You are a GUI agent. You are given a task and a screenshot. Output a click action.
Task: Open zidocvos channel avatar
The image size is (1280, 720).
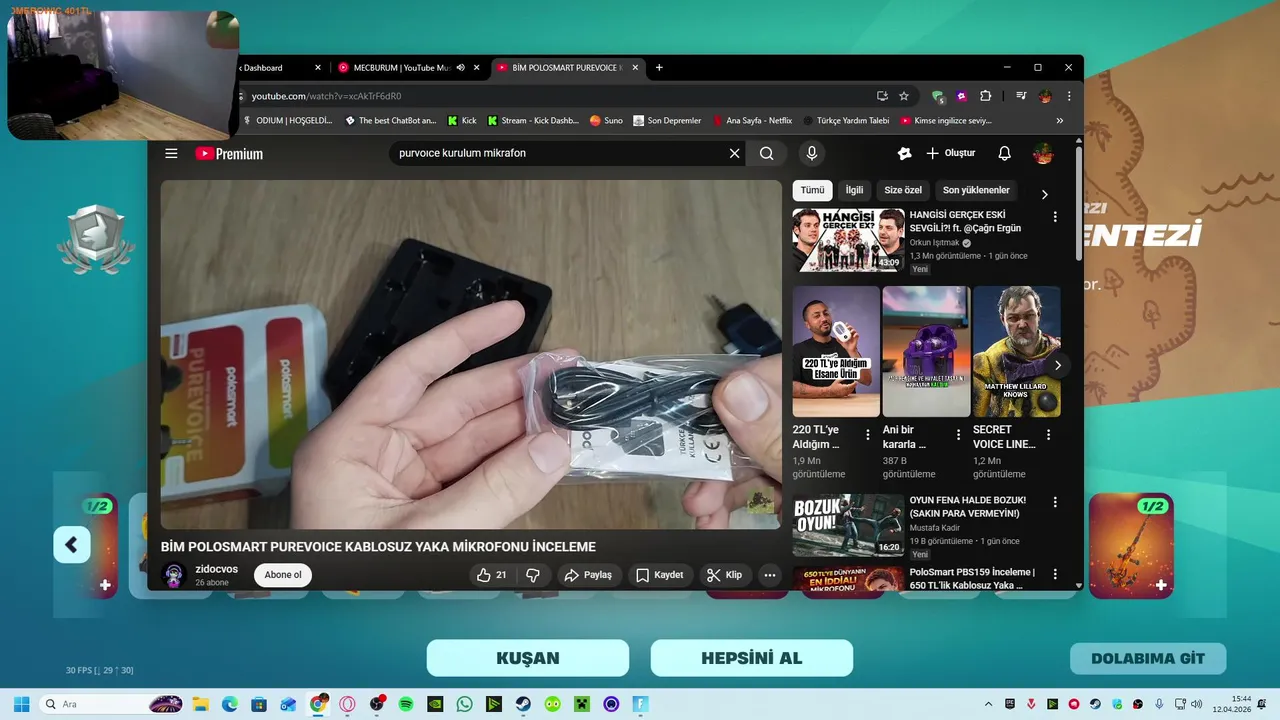tap(174, 575)
